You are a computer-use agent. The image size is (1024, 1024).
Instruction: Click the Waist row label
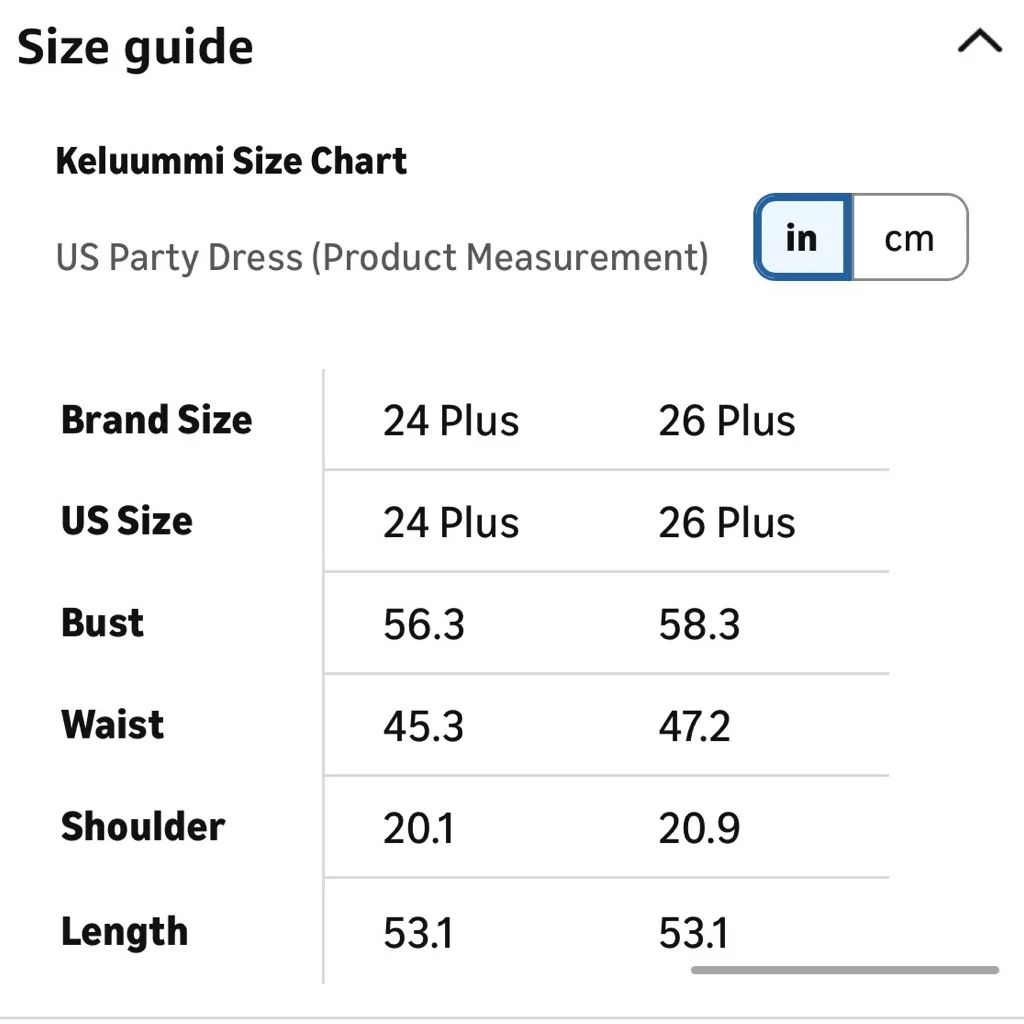[113, 724]
